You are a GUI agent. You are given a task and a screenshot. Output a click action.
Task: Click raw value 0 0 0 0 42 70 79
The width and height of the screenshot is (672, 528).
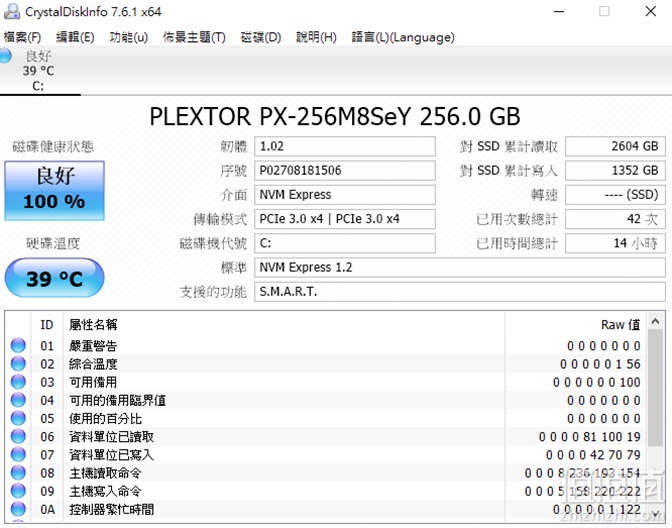click(x=593, y=455)
